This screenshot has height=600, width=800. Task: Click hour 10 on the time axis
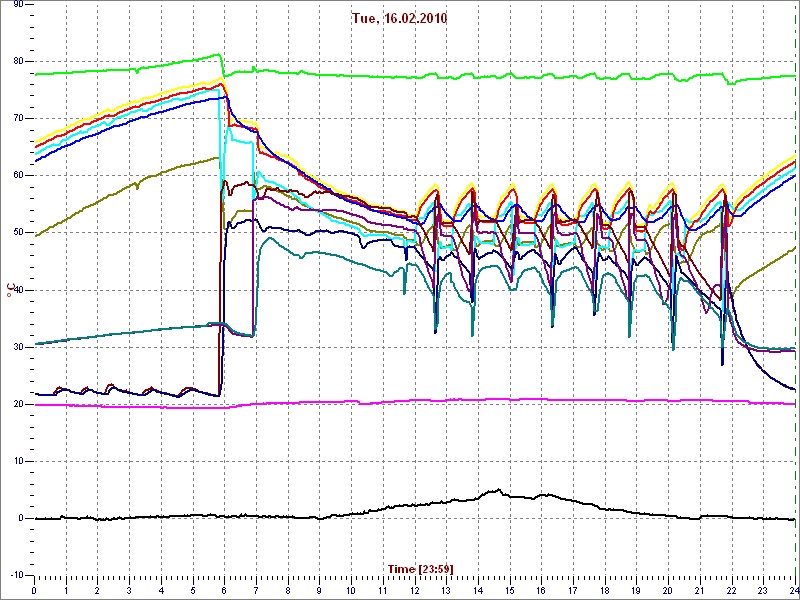[x=351, y=590]
